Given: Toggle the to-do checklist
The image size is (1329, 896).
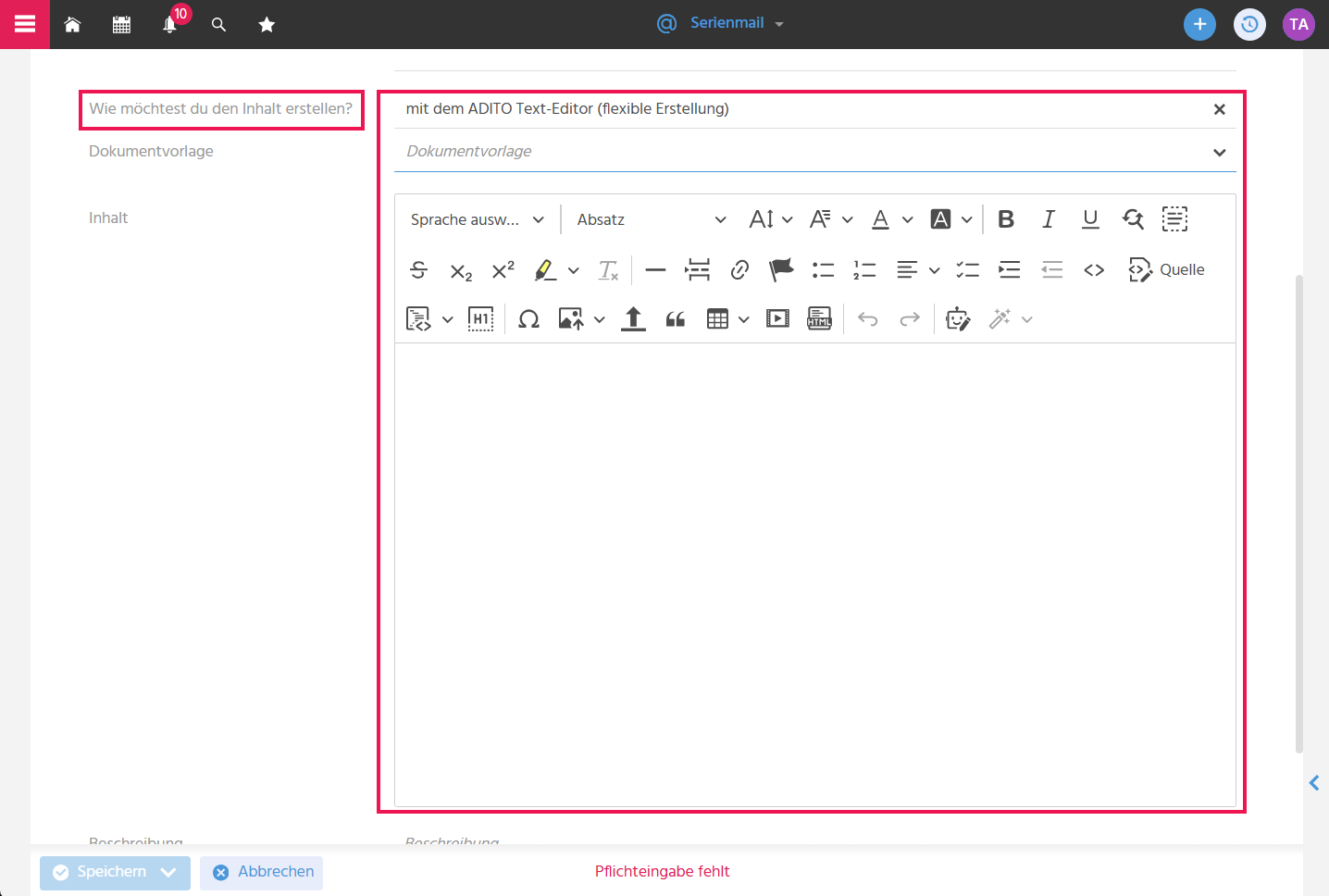Looking at the screenshot, I should pos(968,269).
